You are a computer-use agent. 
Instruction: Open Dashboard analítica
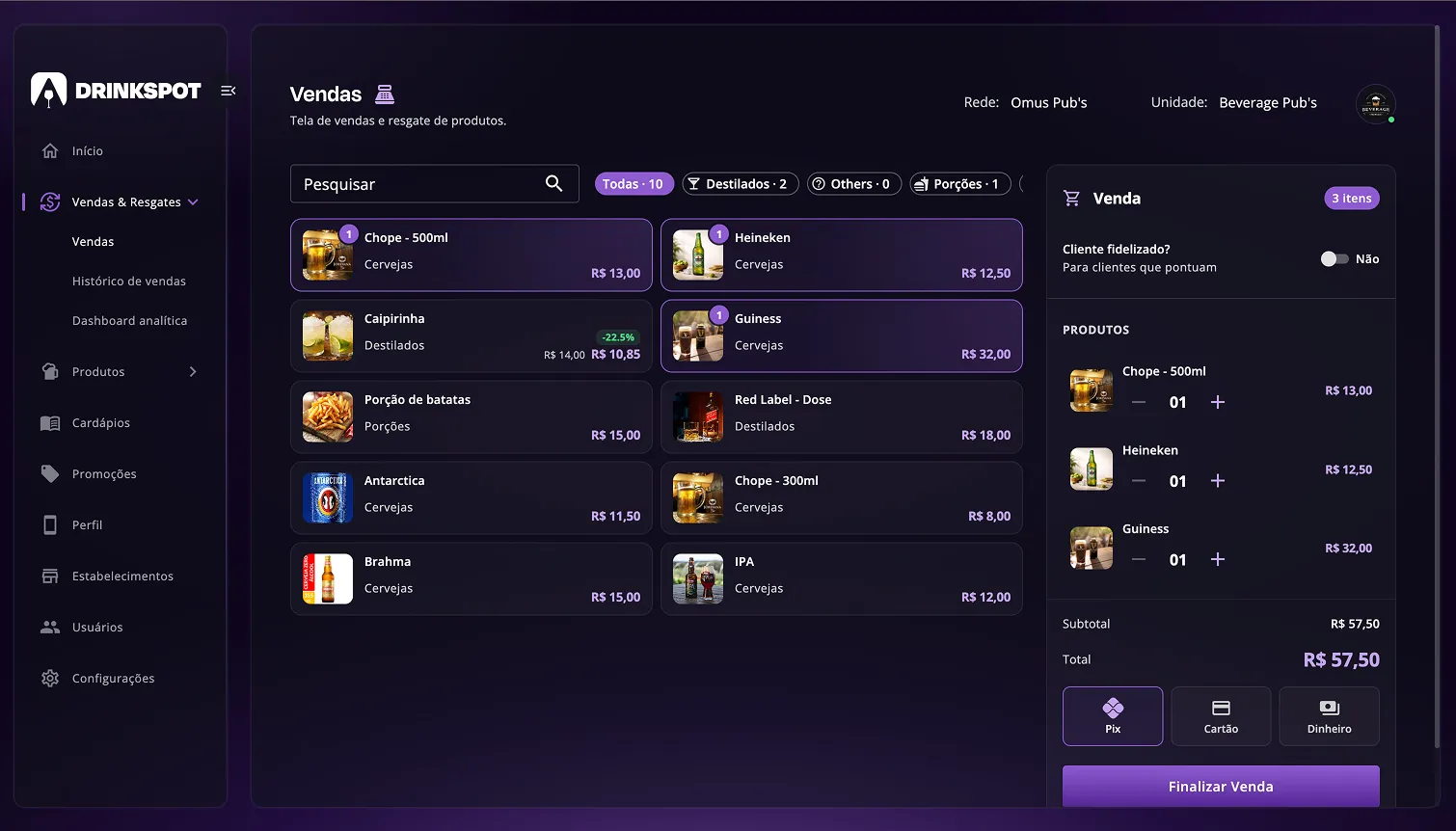tap(130, 321)
